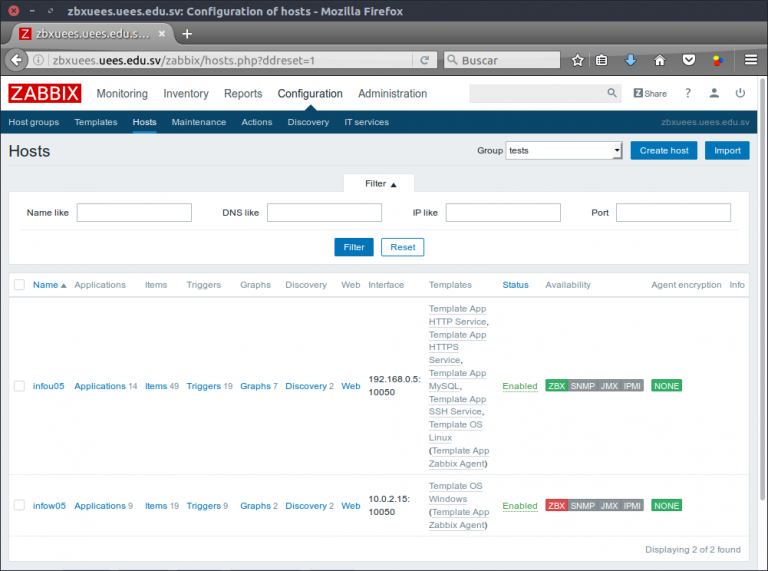Screen dimensions: 768x571
Task: Click the page vertical scrollbar
Action: tap(762, 289)
